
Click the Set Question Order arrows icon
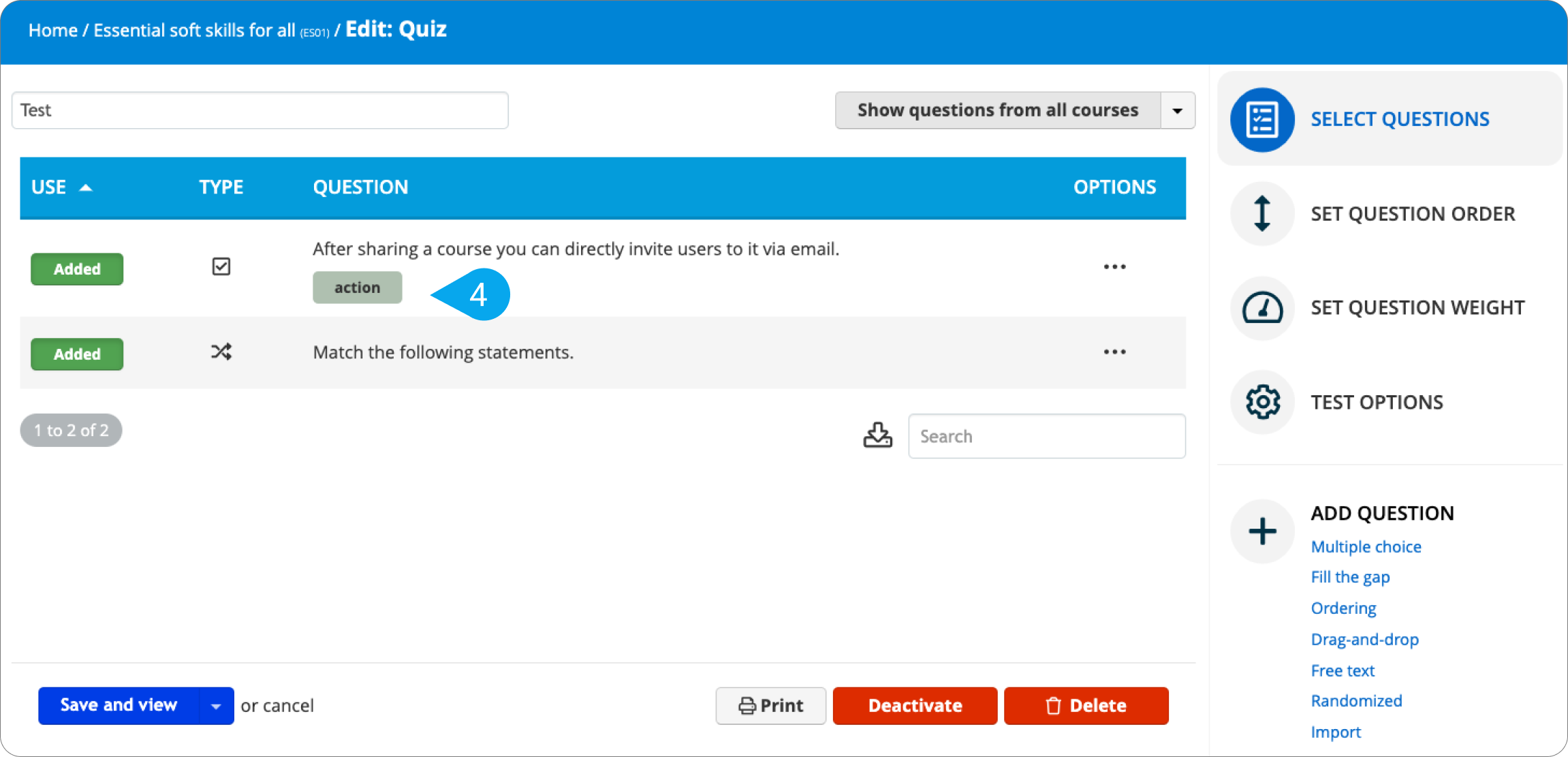1261,213
